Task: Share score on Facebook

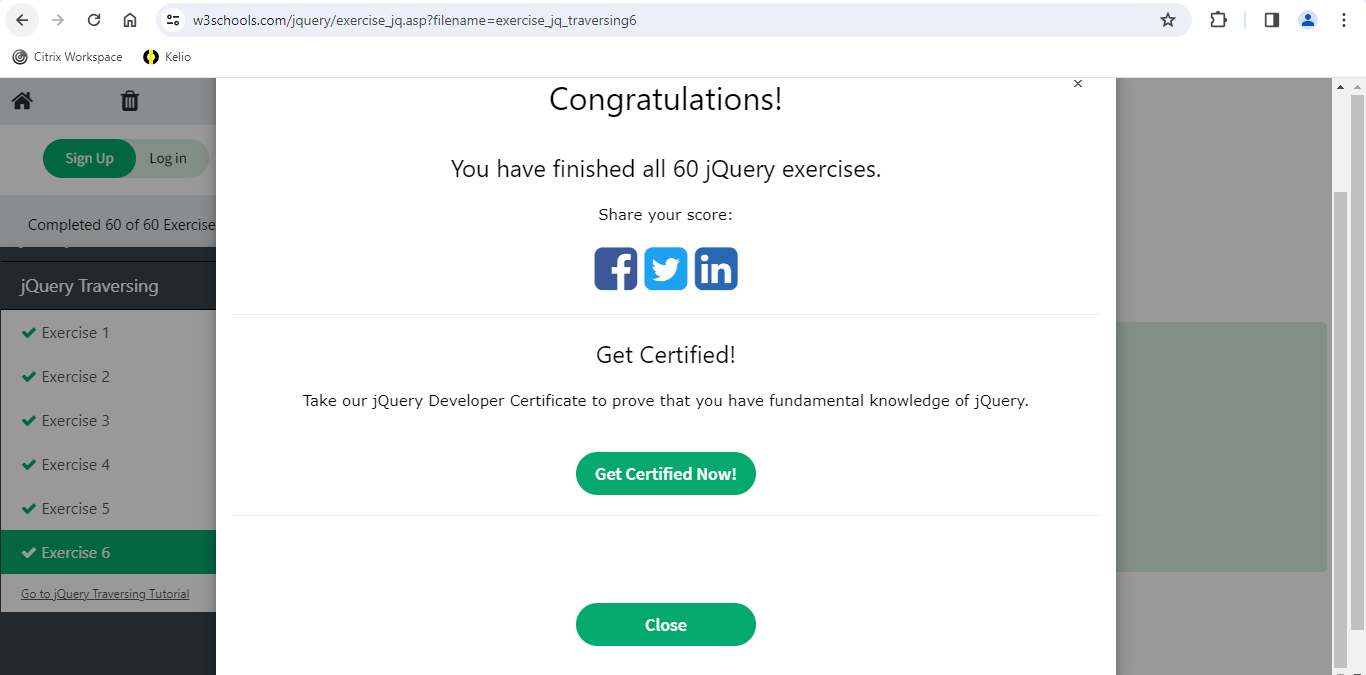Action: [x=616, y=269]
